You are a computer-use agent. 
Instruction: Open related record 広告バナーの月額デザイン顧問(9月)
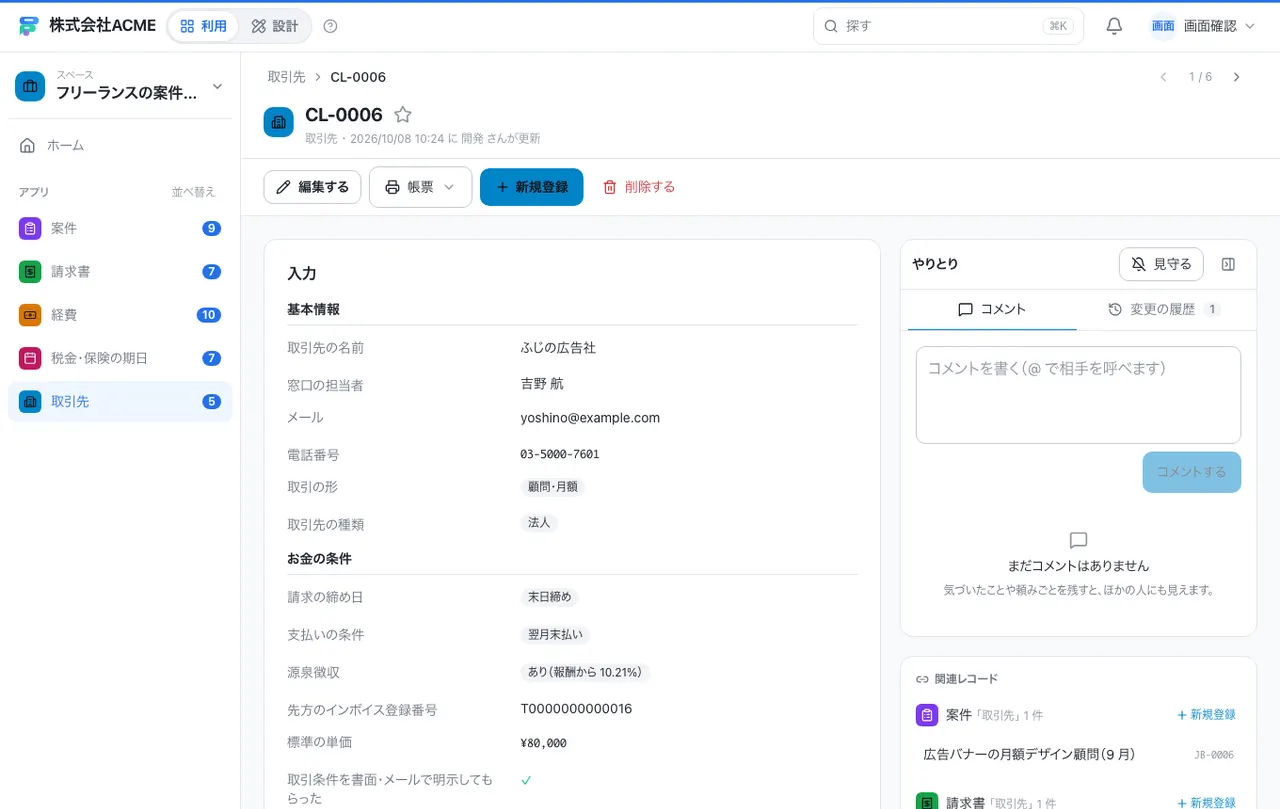[x=1078, y=755]
